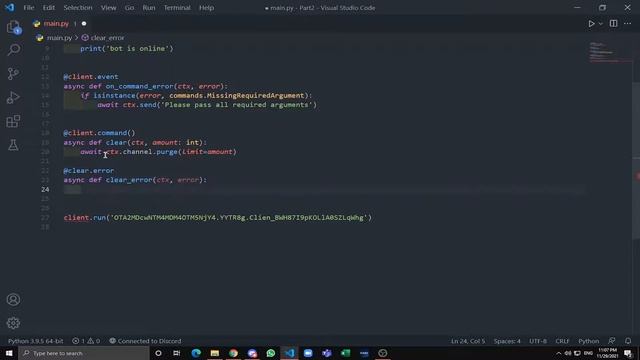Switch to Visual Studio Code taskbar icon
Screen dimensions: 640x360
pos(289,353)
